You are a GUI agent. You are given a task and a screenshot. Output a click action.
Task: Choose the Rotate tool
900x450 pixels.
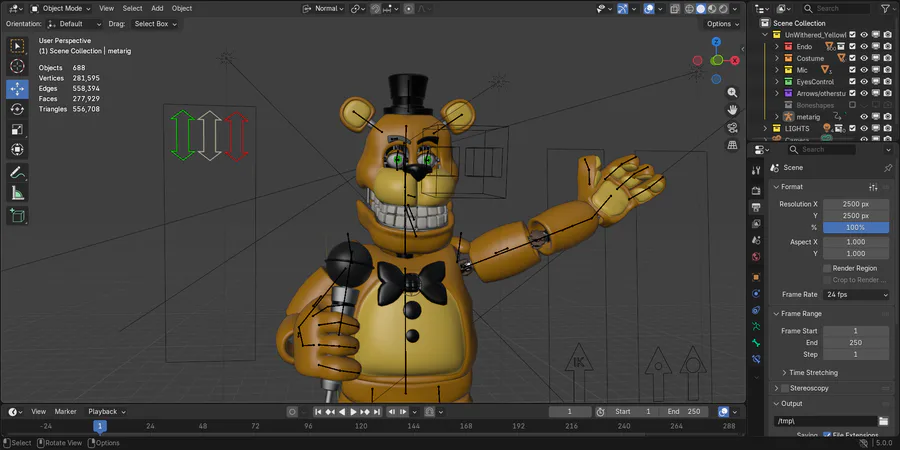point(17,109)
